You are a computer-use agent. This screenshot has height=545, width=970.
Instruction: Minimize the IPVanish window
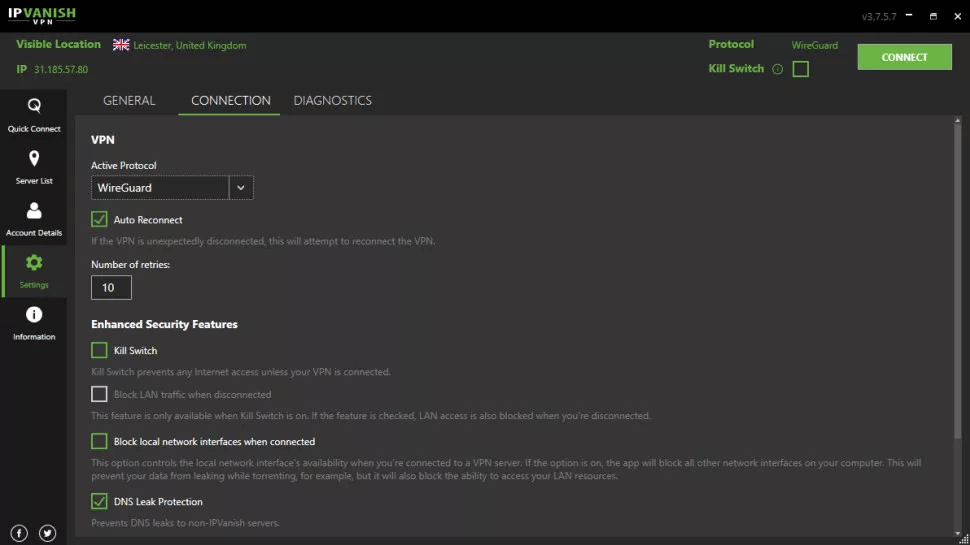click(x=909, y=15)
